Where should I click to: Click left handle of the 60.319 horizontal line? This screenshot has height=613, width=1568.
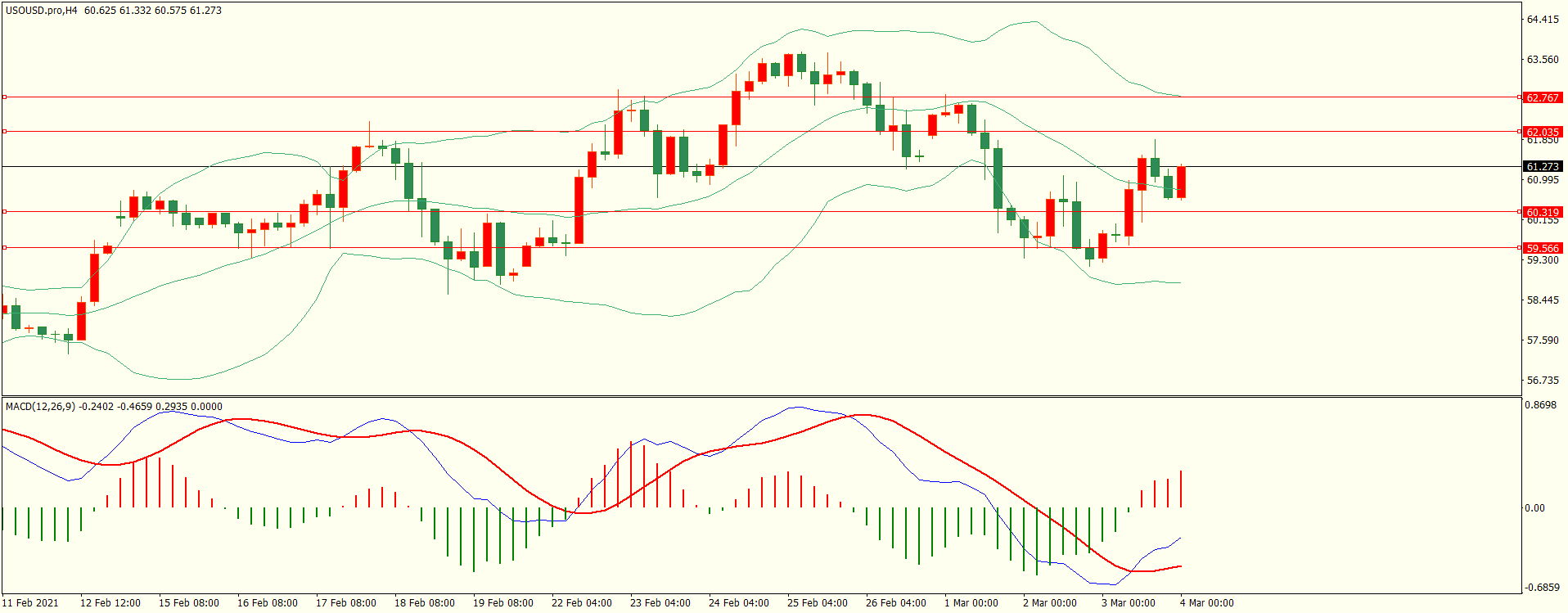[x=5, y=212]
